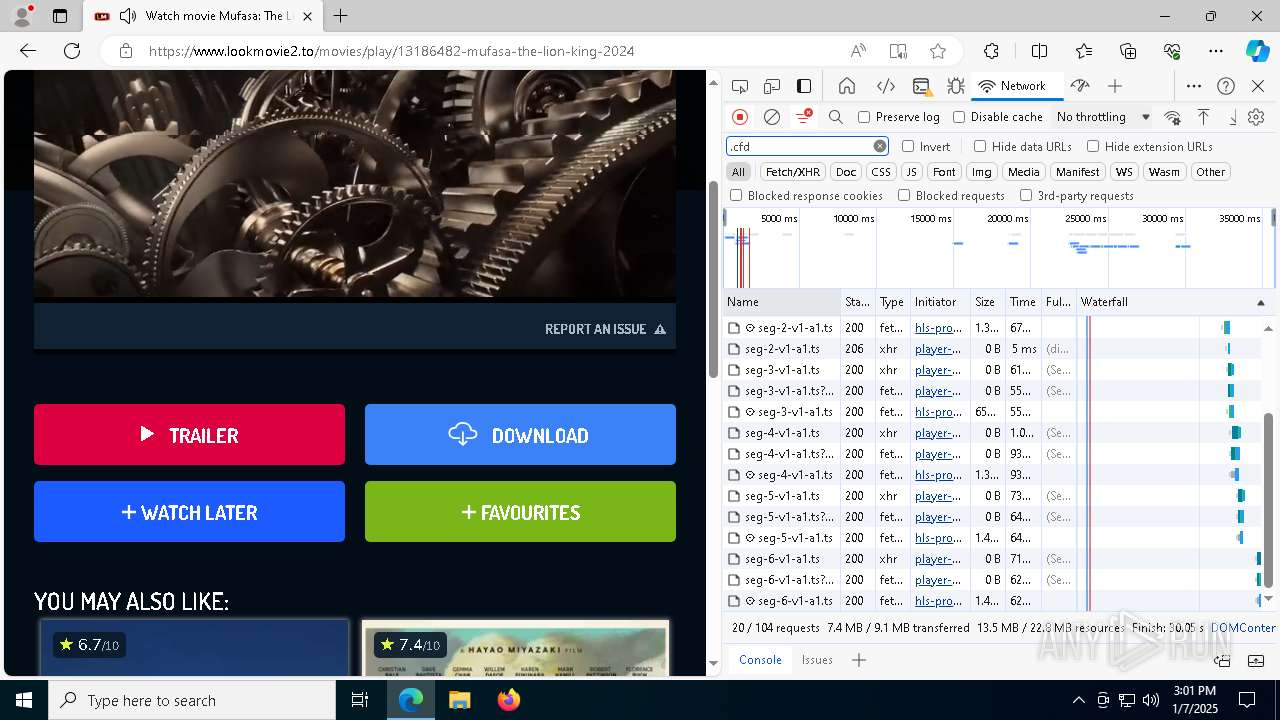Open hls-pro initiator link for seg-2-v1-a1.ts first row
This screenshot has height=720, width=1280.
[x=938, y=328]
